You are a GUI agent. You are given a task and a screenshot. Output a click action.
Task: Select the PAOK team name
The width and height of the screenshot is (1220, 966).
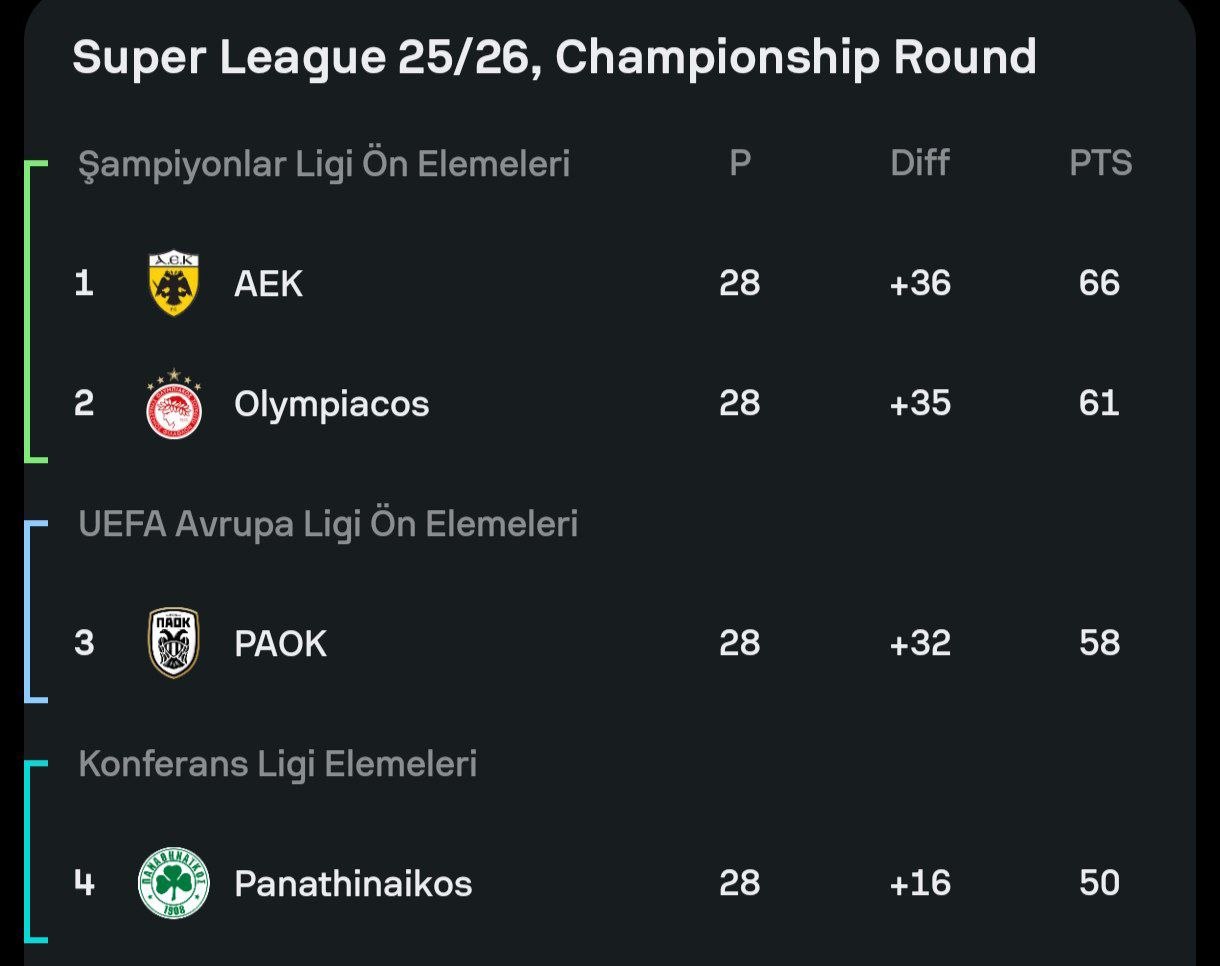(280, 643)
